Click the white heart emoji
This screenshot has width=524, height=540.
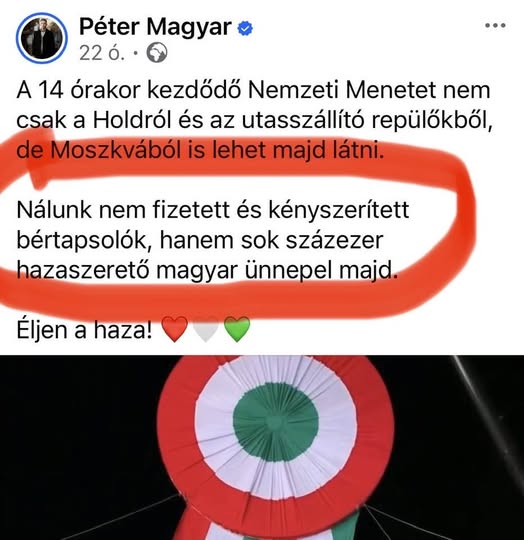tap(206, 329)
